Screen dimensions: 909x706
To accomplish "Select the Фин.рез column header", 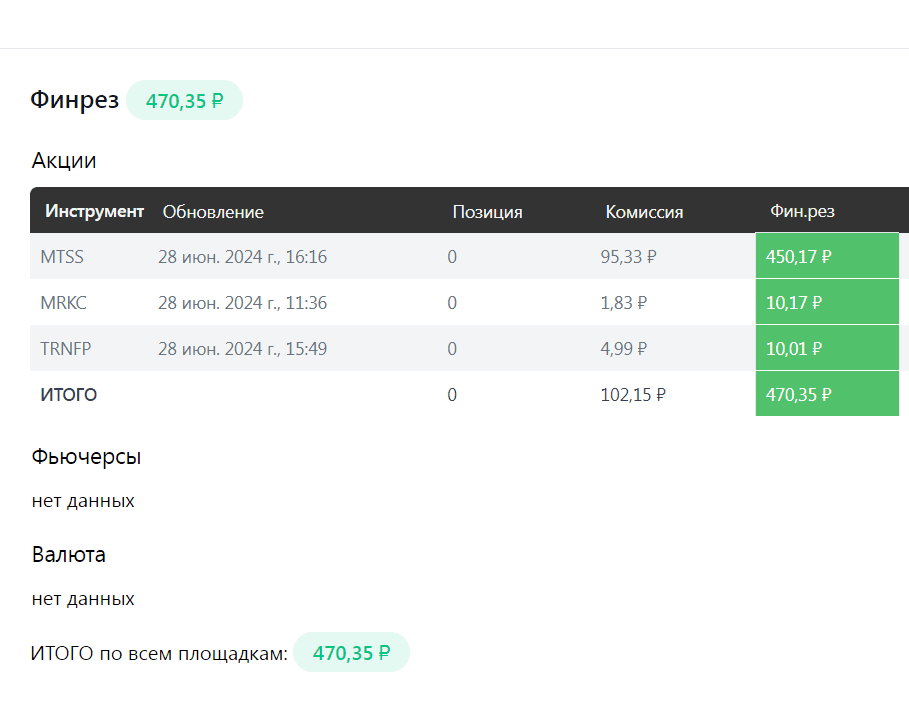I will [802, 211].
